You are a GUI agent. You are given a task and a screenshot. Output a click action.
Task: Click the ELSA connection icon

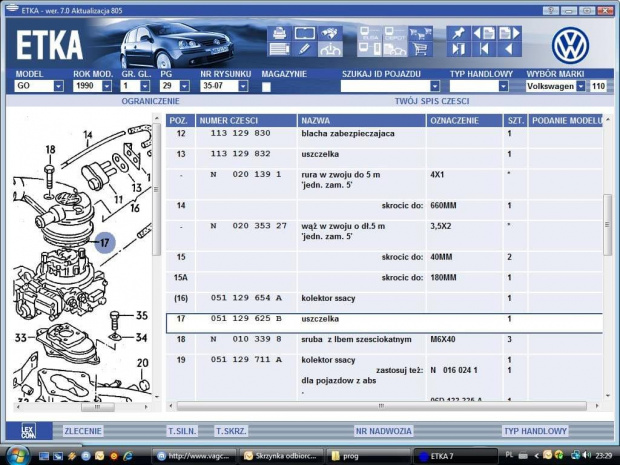370,33
